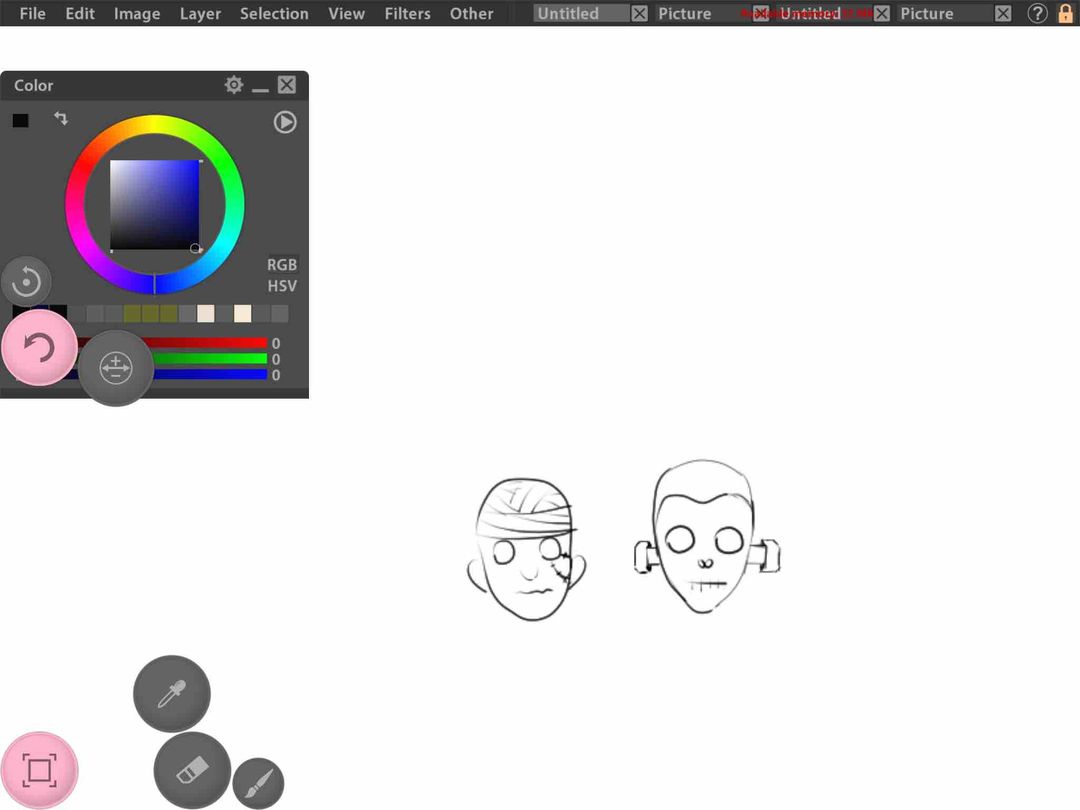Select the eraser tool
The height and width of the screenshot is (810, 1080).
192,770
